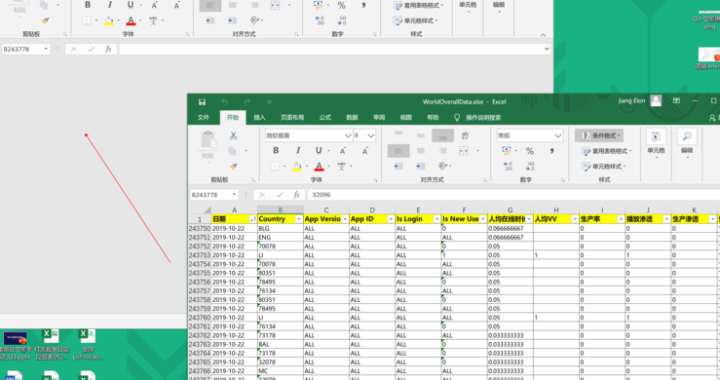Screen dimensions: 720x380
Task: Open Country column filter dropdown
Action: pyautogui.click(x=298, y=219)
